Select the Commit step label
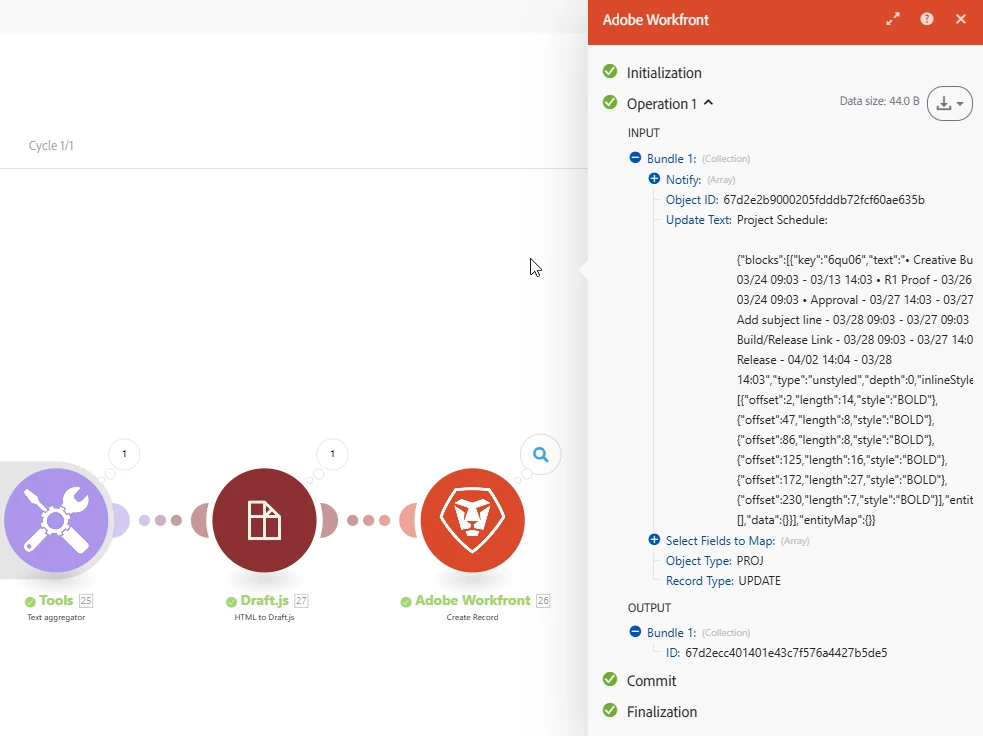 (x=651, y=681)
